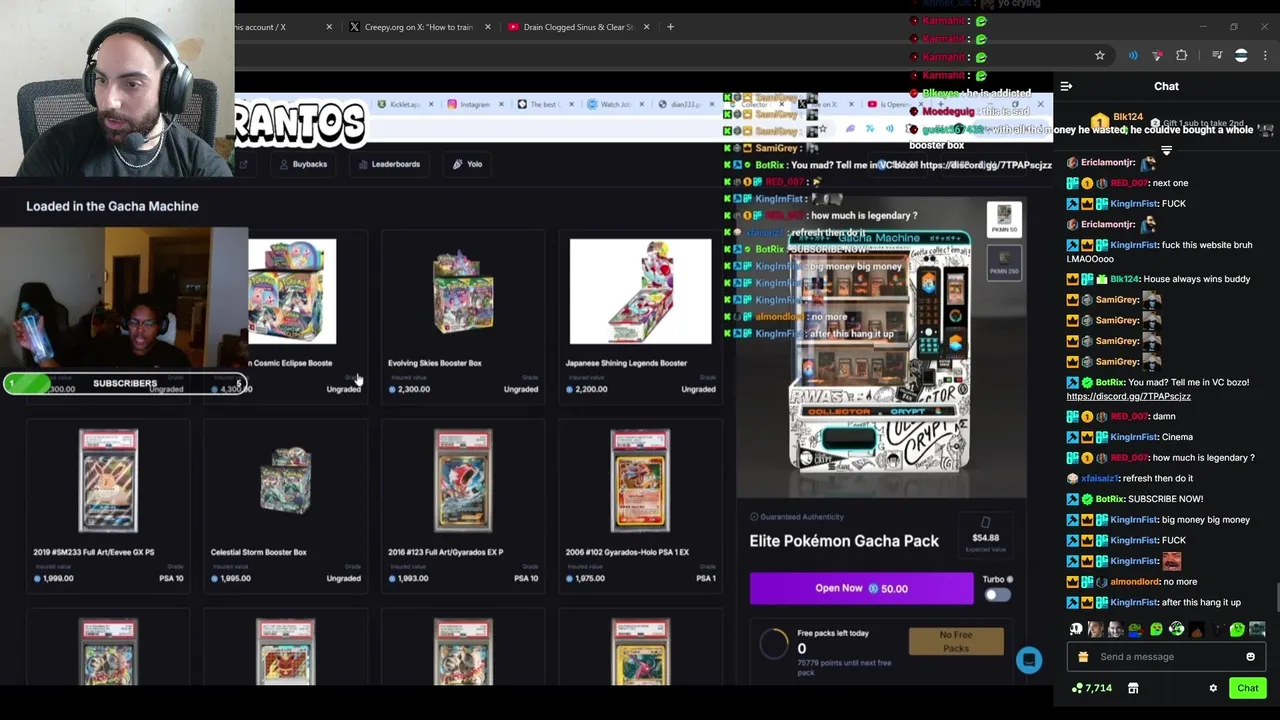Open chat settings gear icon
The height and width of the screenshot is (720, 1280).
pos(1213,688)
